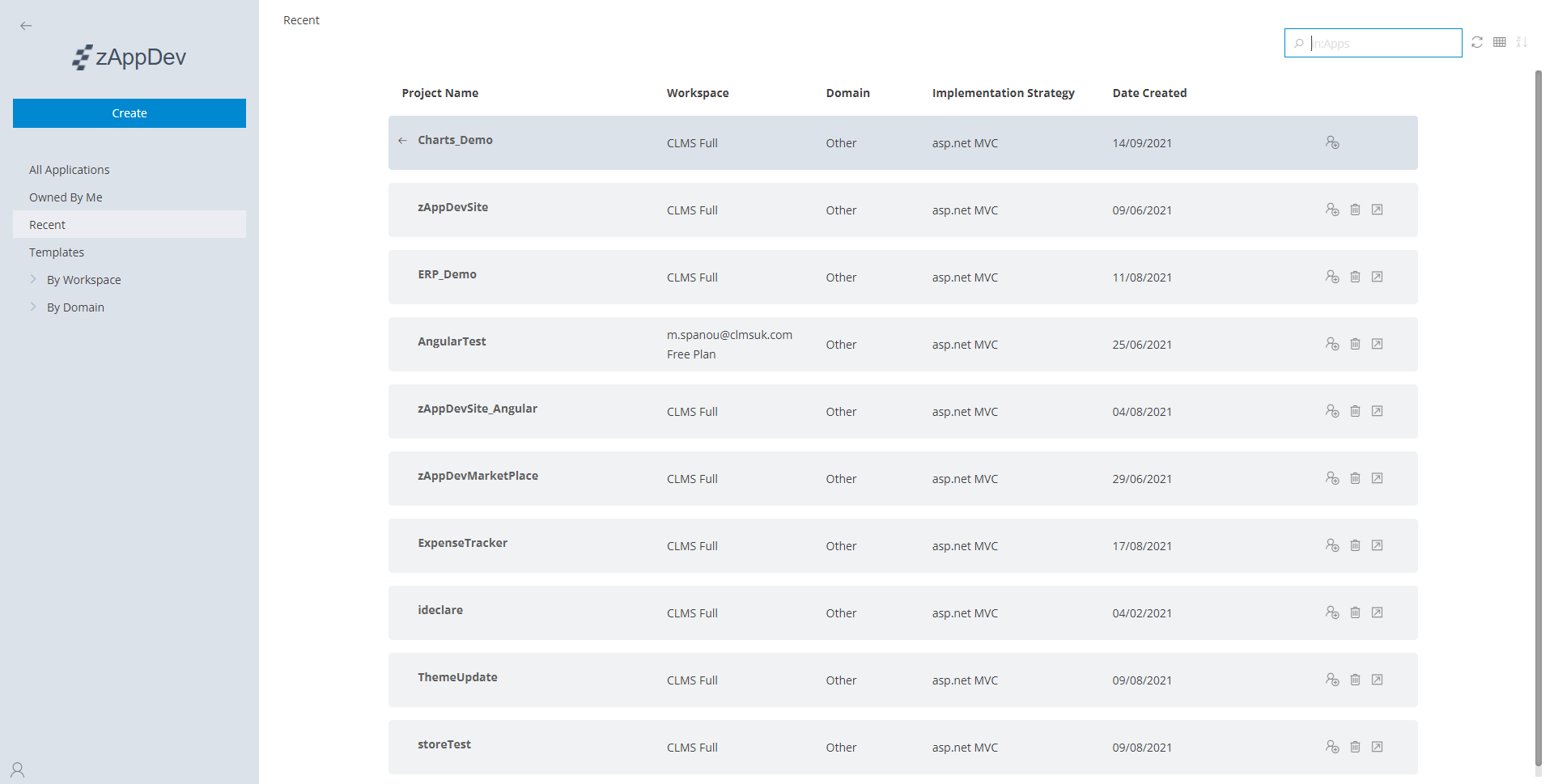
Task: Open ERP_Demo in a new window
Action: pyautogui.click(x=1377, y=277)
